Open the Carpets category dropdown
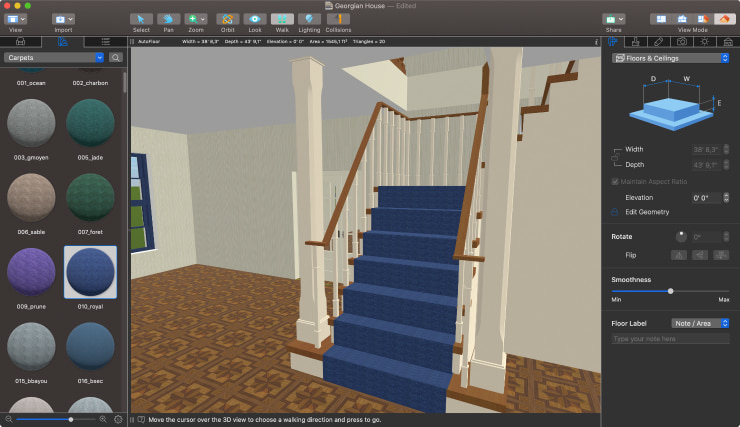The image size is (740, 427). [54, 58]
